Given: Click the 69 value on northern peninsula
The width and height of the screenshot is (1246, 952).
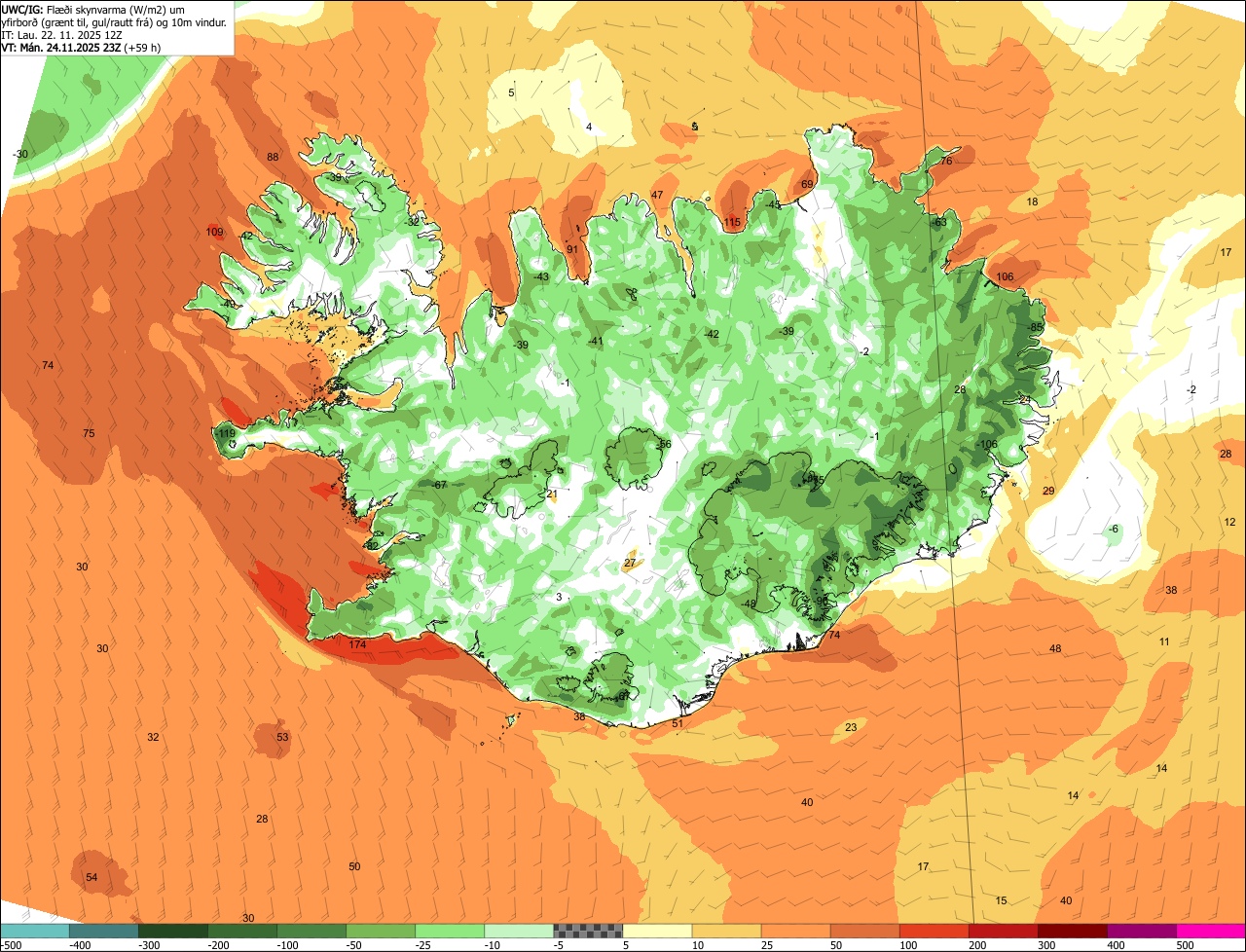Looking at the screenshot, I should [807, 184].
